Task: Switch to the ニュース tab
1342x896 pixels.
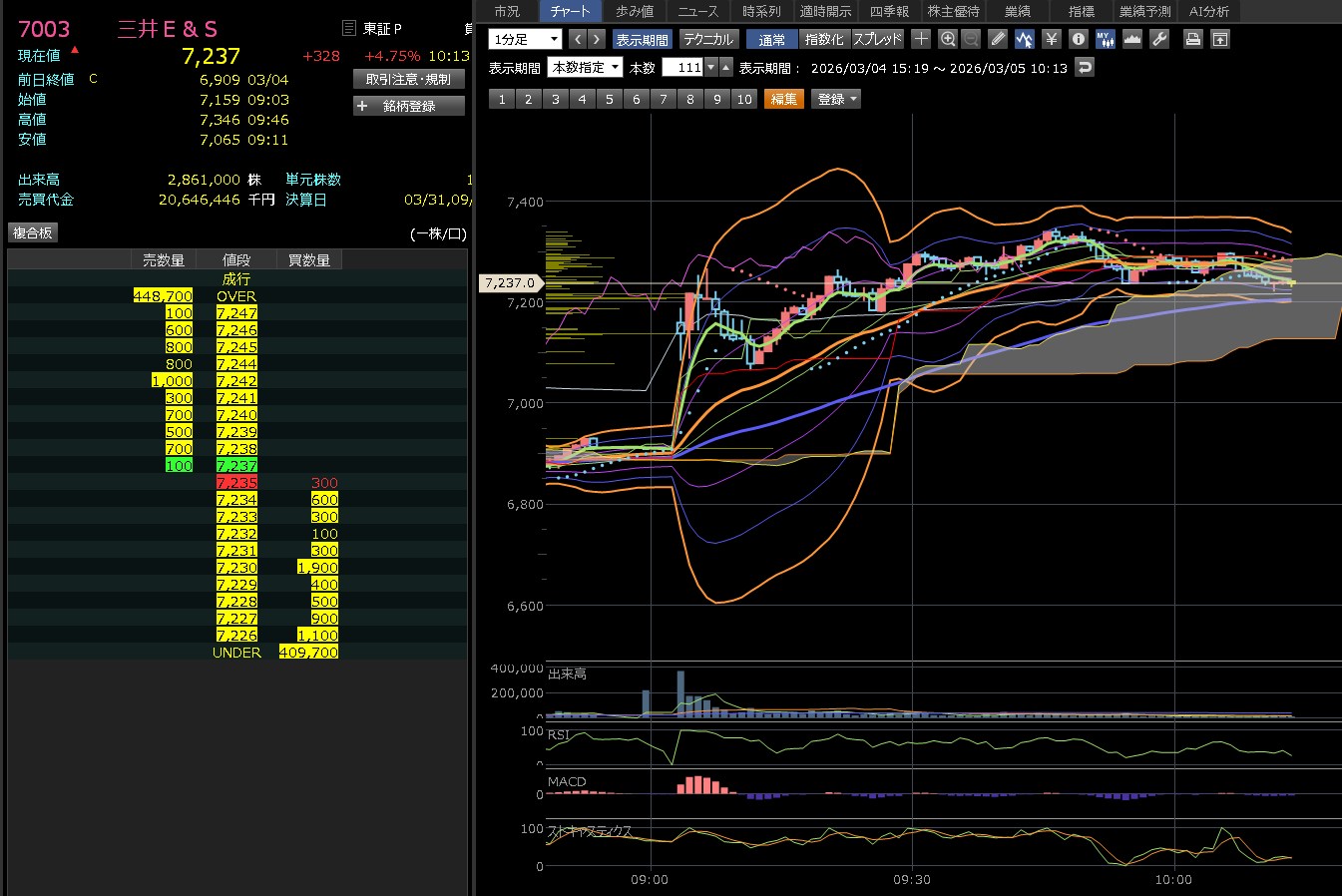Action: [697, 11]
